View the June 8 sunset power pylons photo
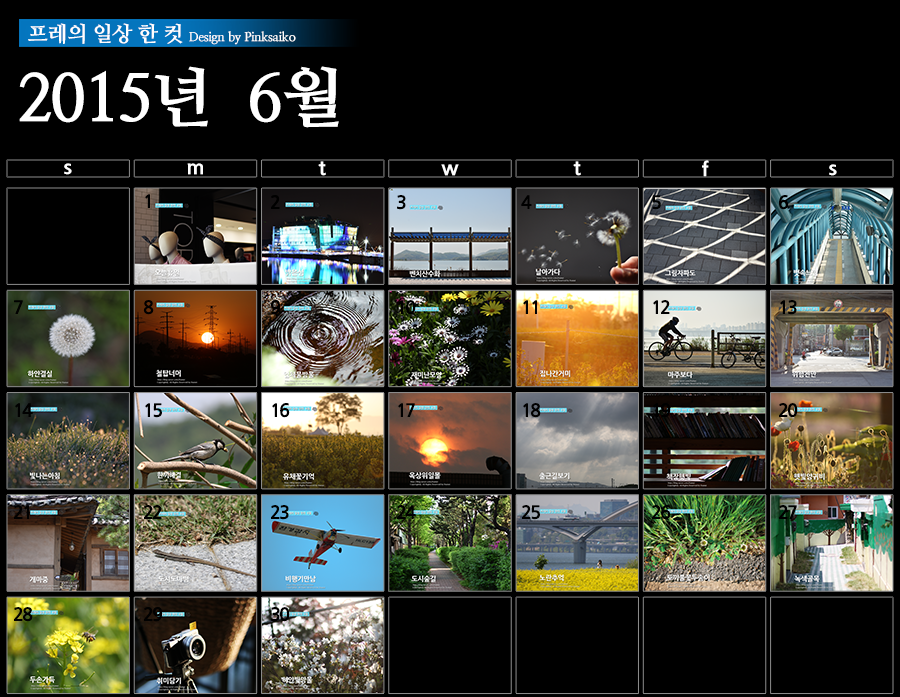The width and height of the screenshot is (900, 697). coord(195,339)
